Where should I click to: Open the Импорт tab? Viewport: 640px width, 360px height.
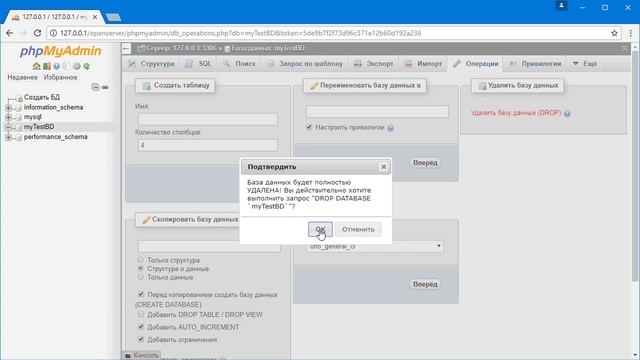(x=423, y=64)
